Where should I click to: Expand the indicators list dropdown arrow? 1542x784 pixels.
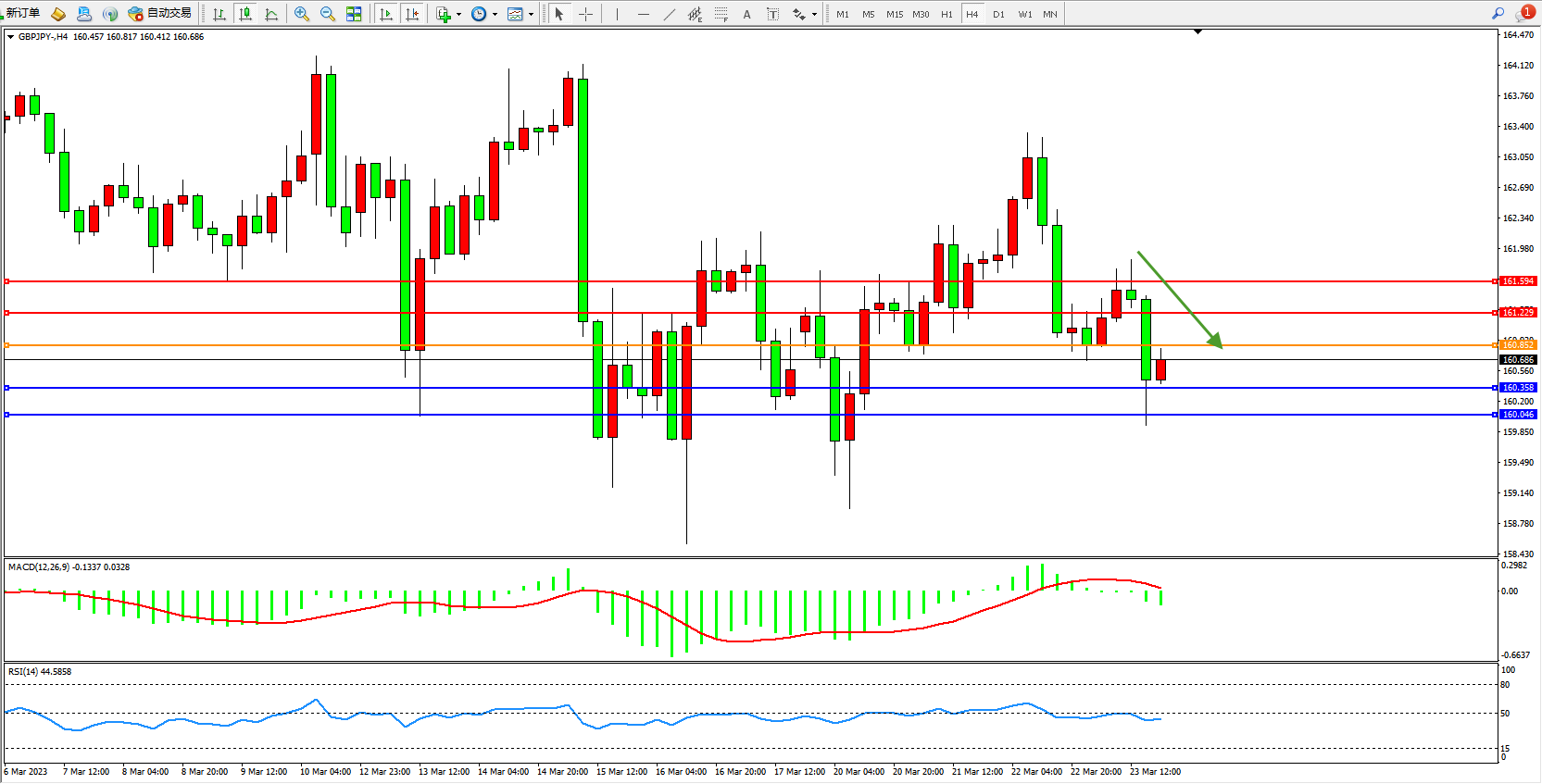click(458, 14)
